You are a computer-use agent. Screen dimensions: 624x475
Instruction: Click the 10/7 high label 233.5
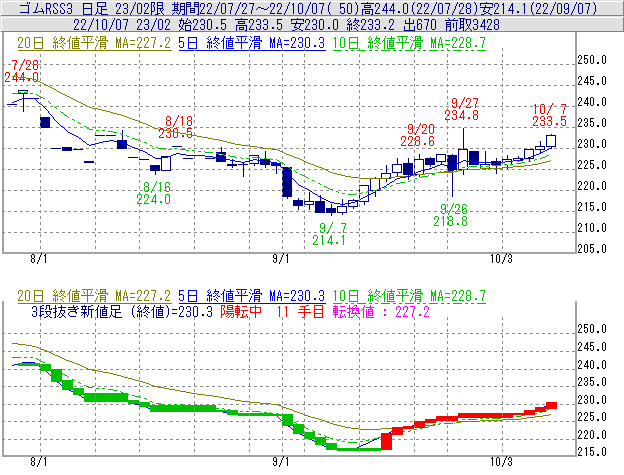pos(549,121)
